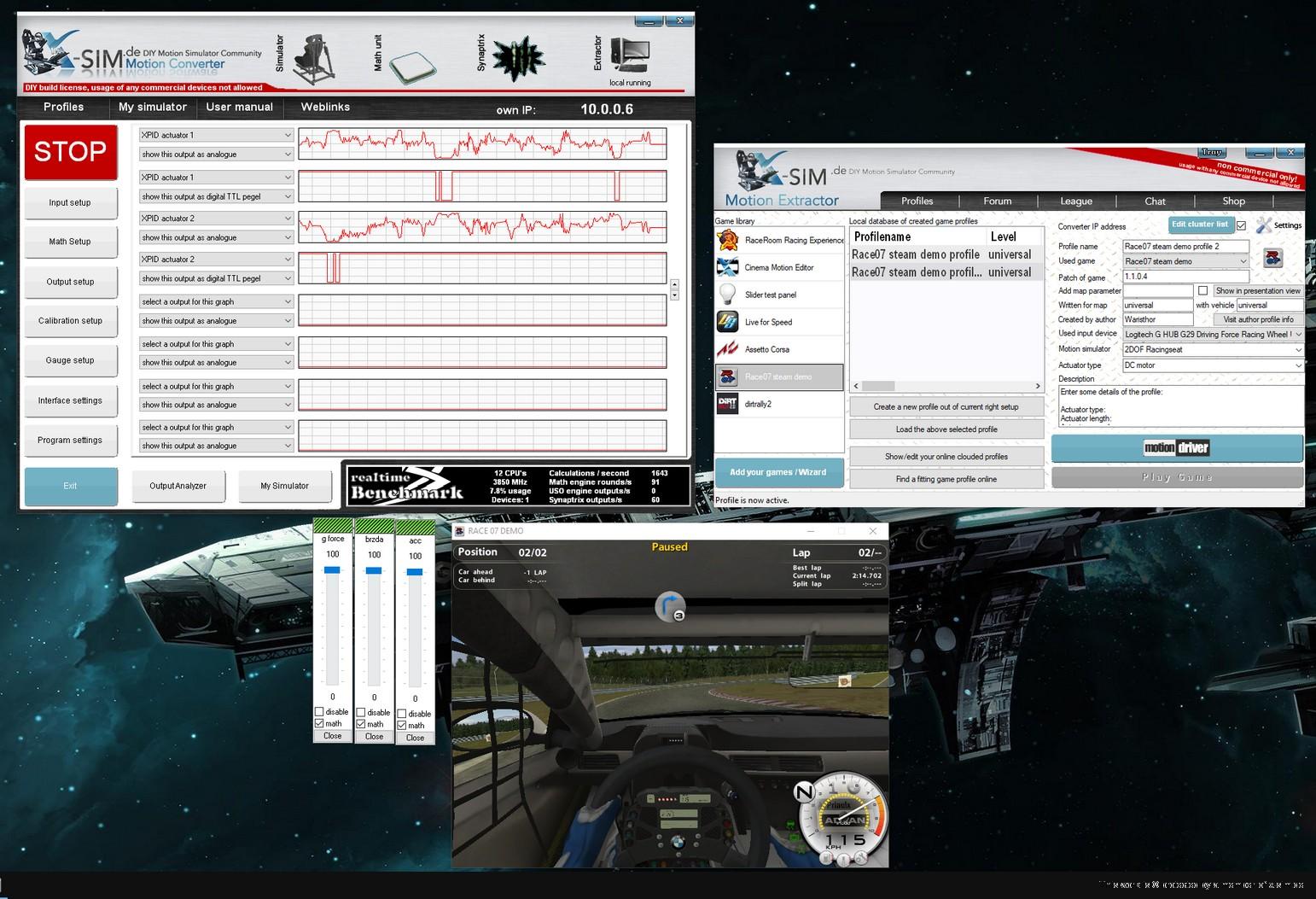Click Load the above selected profile
The height and width of the screenshot is (899, 1316).
pos(946,429)
